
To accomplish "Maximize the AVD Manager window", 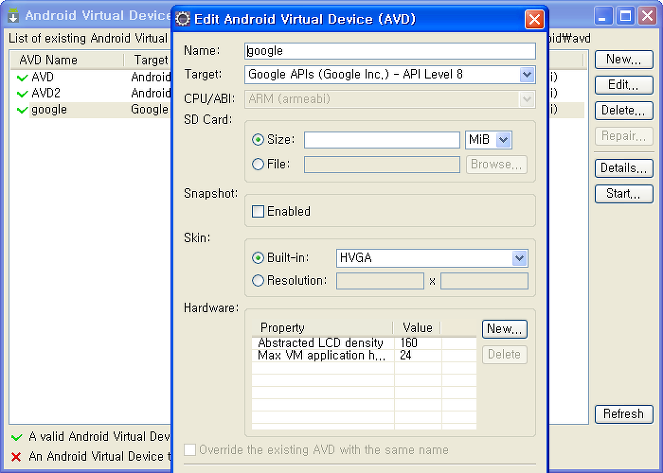I will coord(626,16).
